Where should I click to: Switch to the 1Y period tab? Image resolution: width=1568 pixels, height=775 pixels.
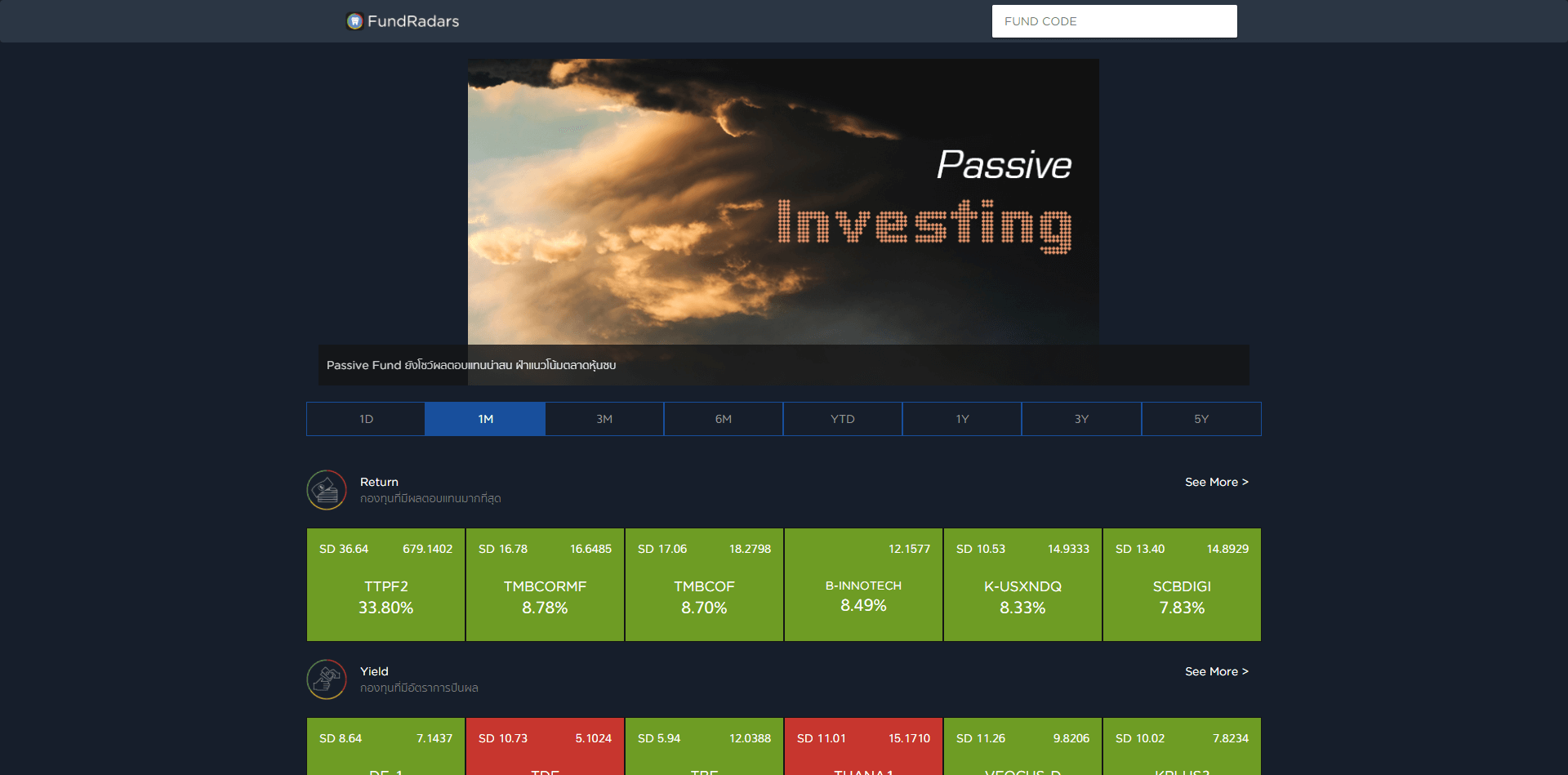(x=962, y=419)
